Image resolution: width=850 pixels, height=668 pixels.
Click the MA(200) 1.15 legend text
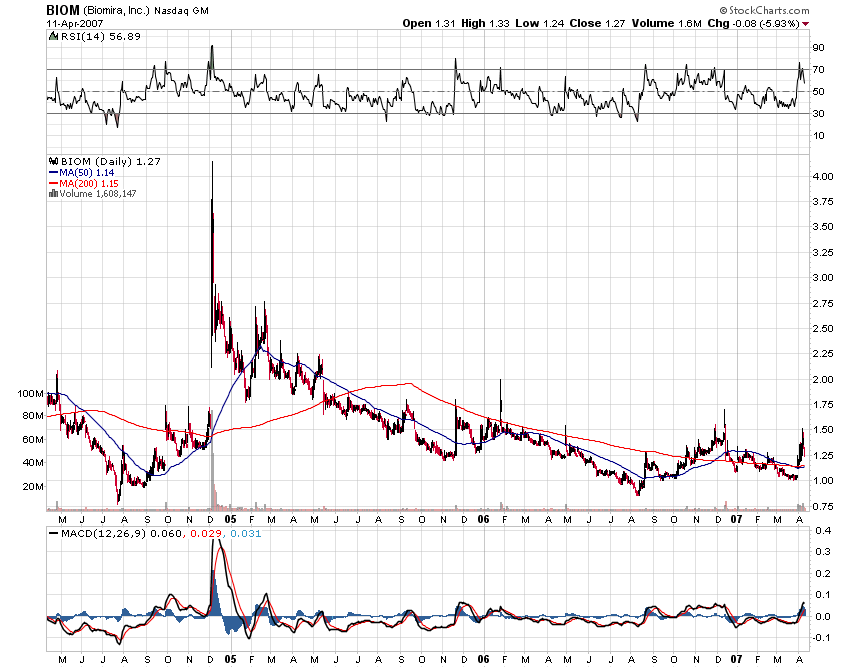pos(89,183)
